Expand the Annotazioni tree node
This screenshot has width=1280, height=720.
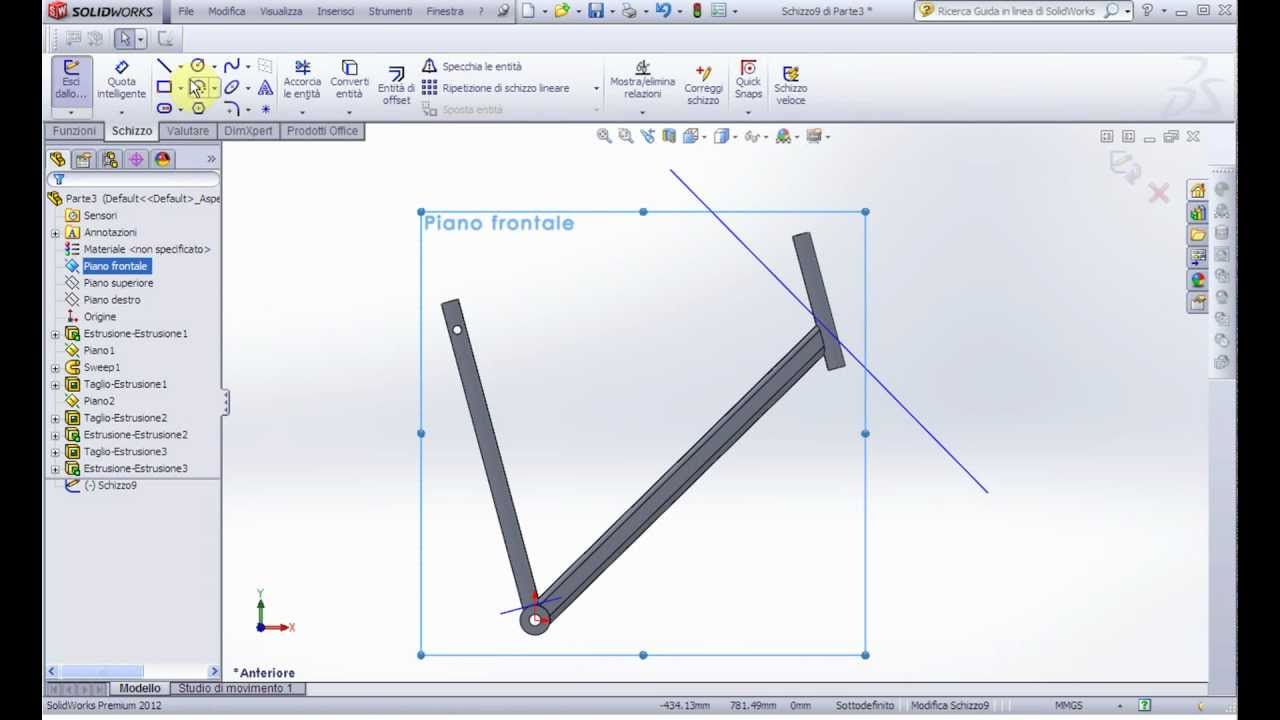coord(55,233)
